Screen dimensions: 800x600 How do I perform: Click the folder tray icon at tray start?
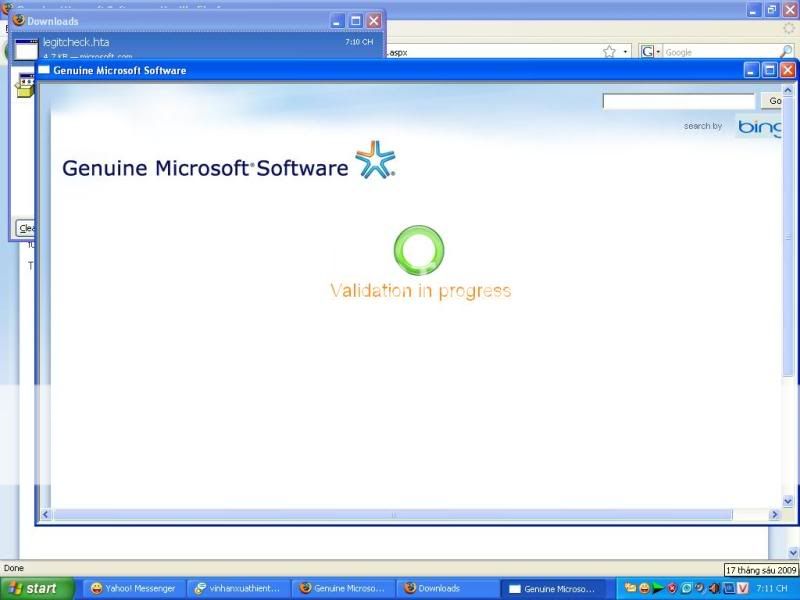(630, 588)
